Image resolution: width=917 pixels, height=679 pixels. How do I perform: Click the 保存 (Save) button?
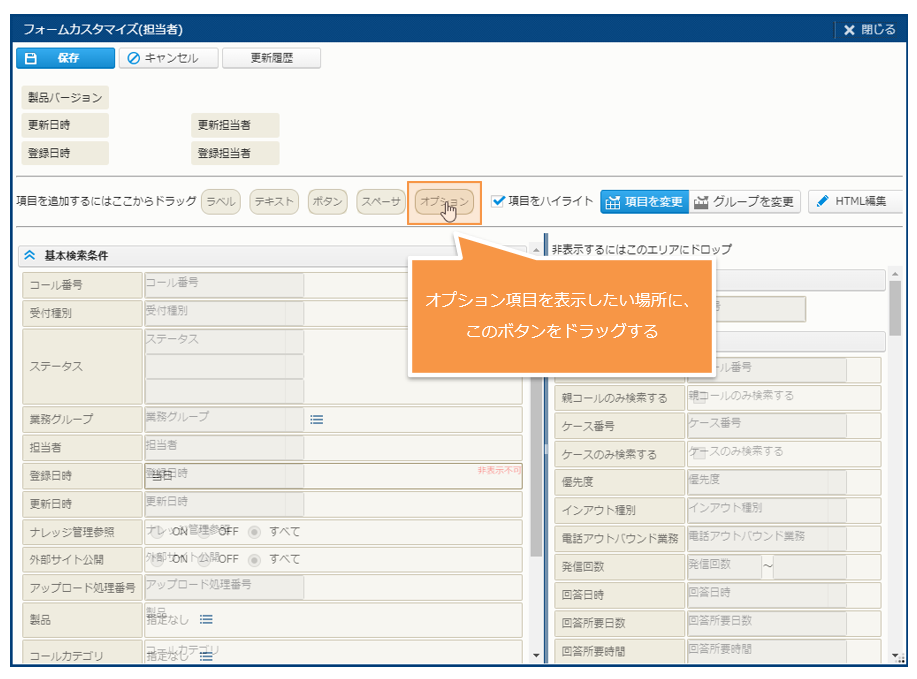(64, 58)
